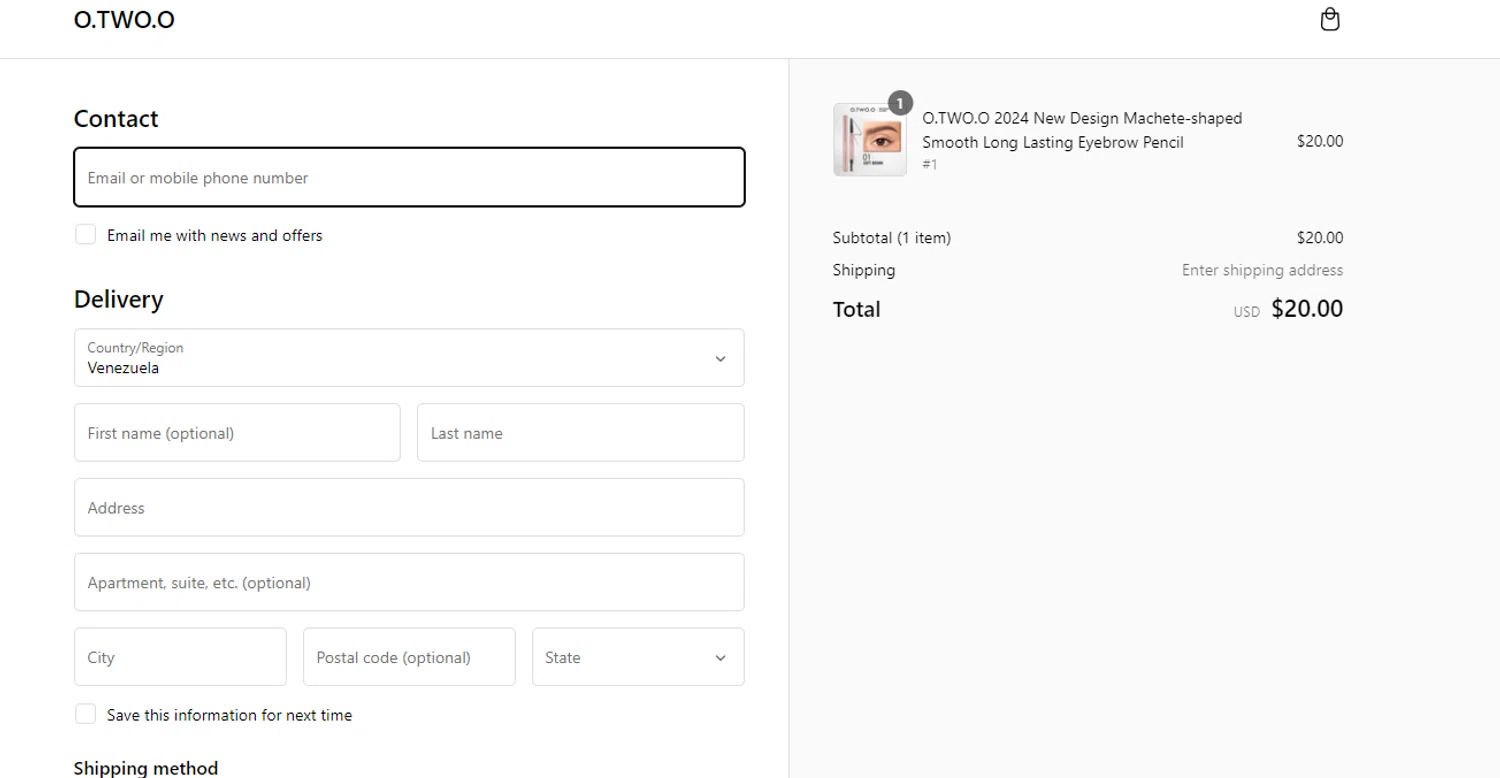Click the Shipping label in order summary
Image resolution: width=1500 pixels, height=778 pixels.
coord(864,270)
